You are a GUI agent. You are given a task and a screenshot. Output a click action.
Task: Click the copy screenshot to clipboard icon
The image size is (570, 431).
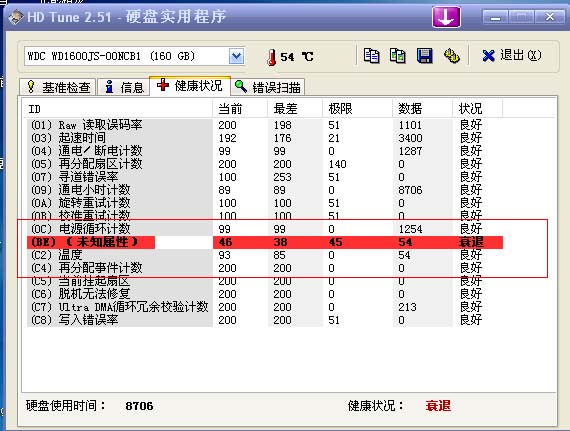[x=398, y=56]
